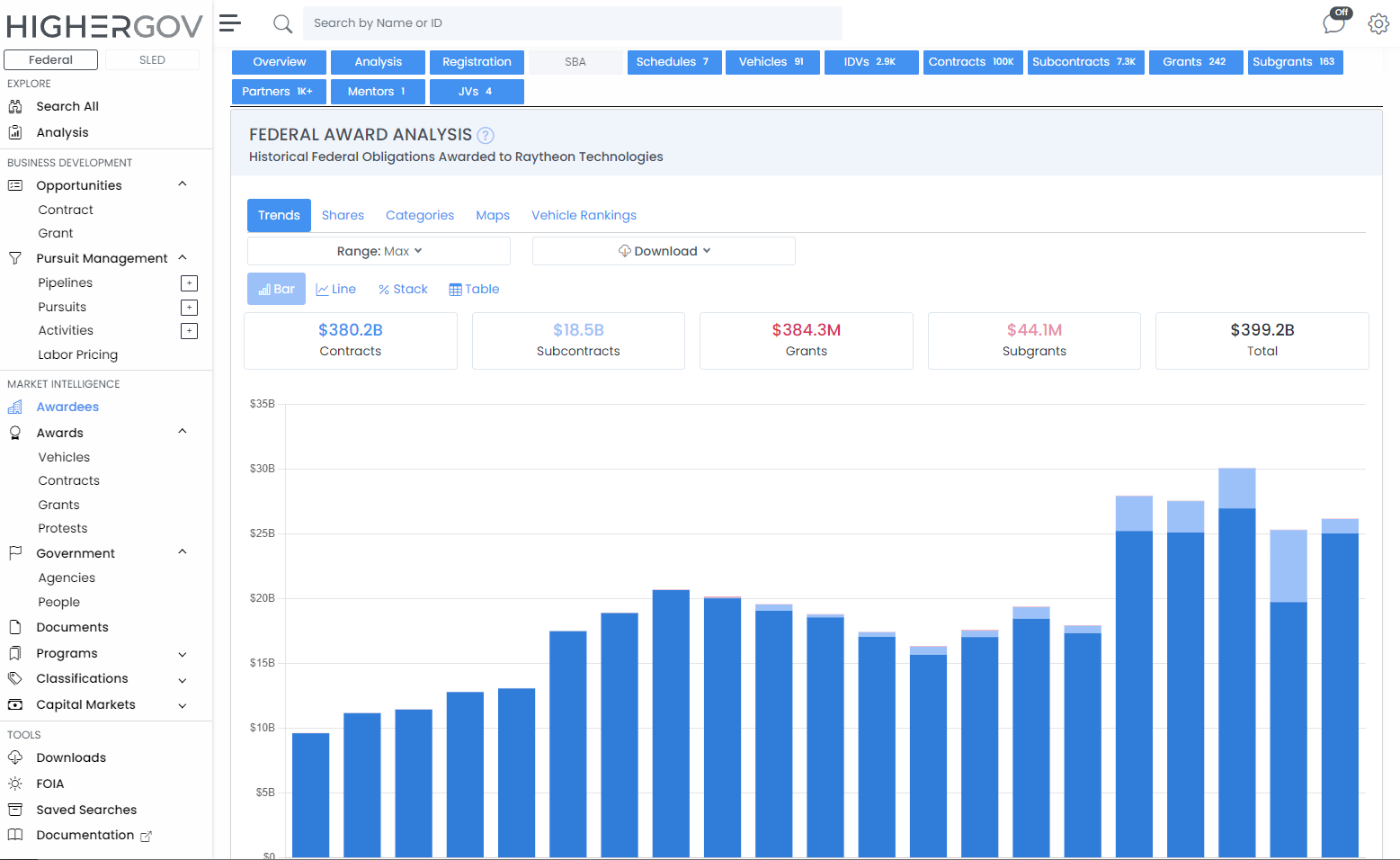
Task: Click the Downloads cloud icon
Action: click(15, 757)
